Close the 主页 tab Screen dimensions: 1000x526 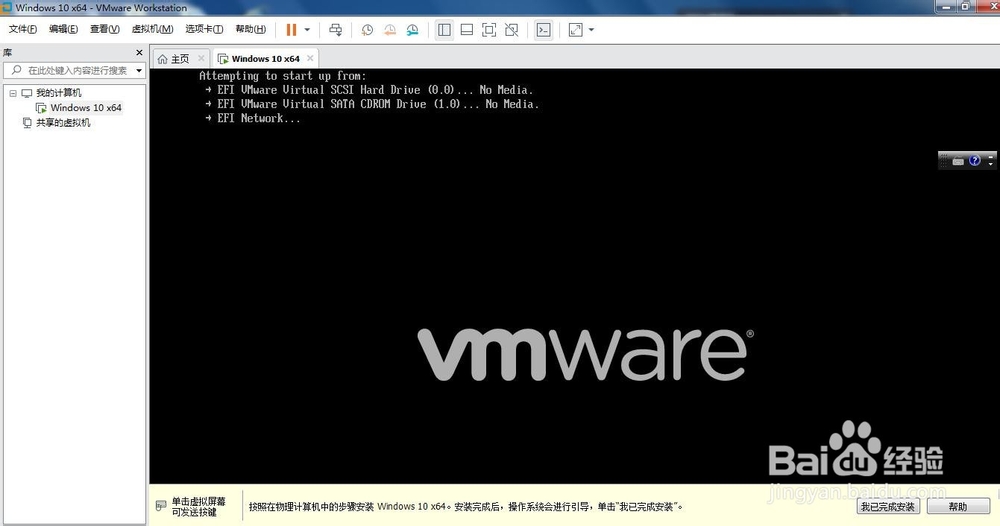click(x=201, y=58)
